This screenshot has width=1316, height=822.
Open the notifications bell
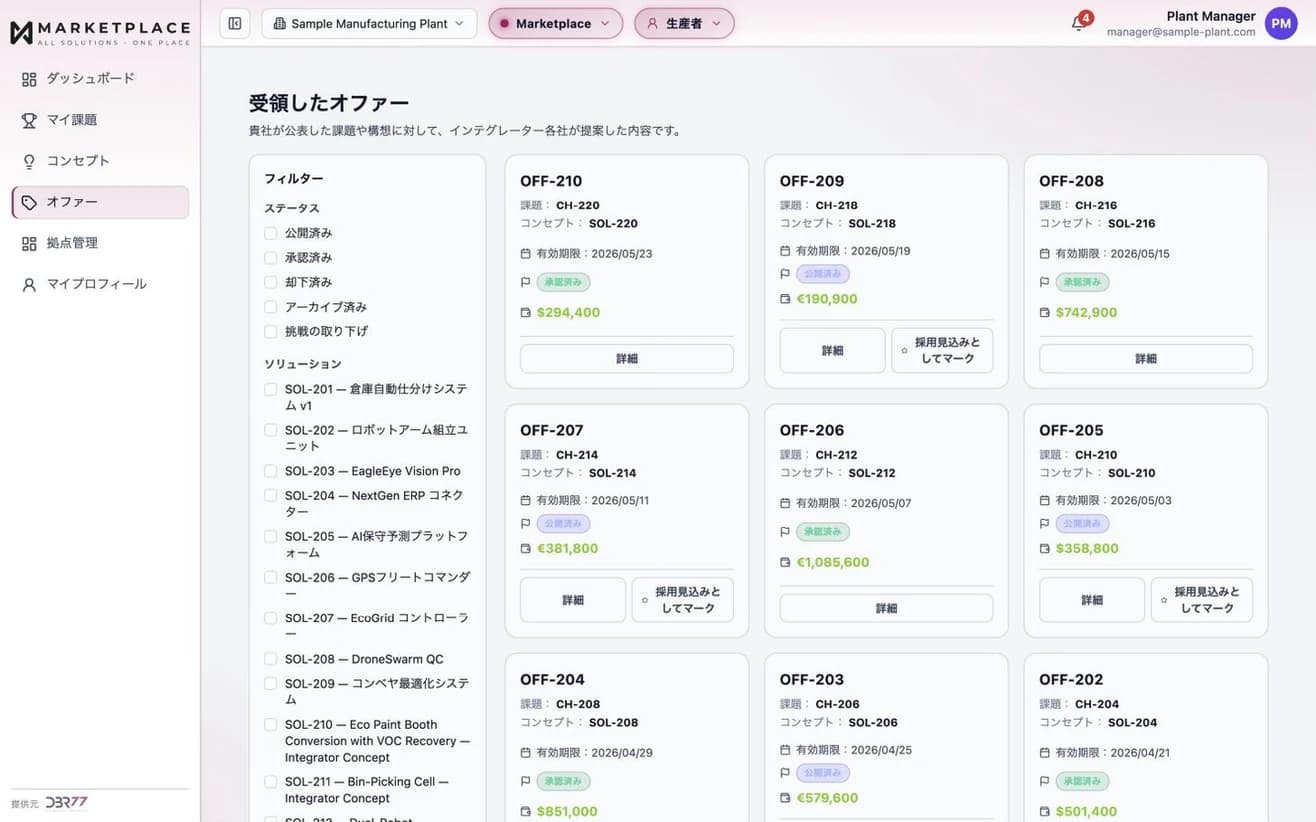click(1078, 23)
